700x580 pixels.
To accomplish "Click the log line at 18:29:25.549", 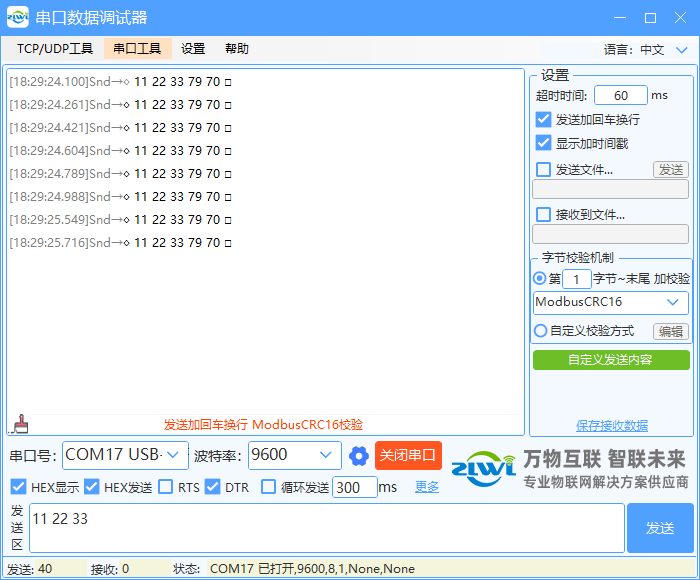I will 121,220.
